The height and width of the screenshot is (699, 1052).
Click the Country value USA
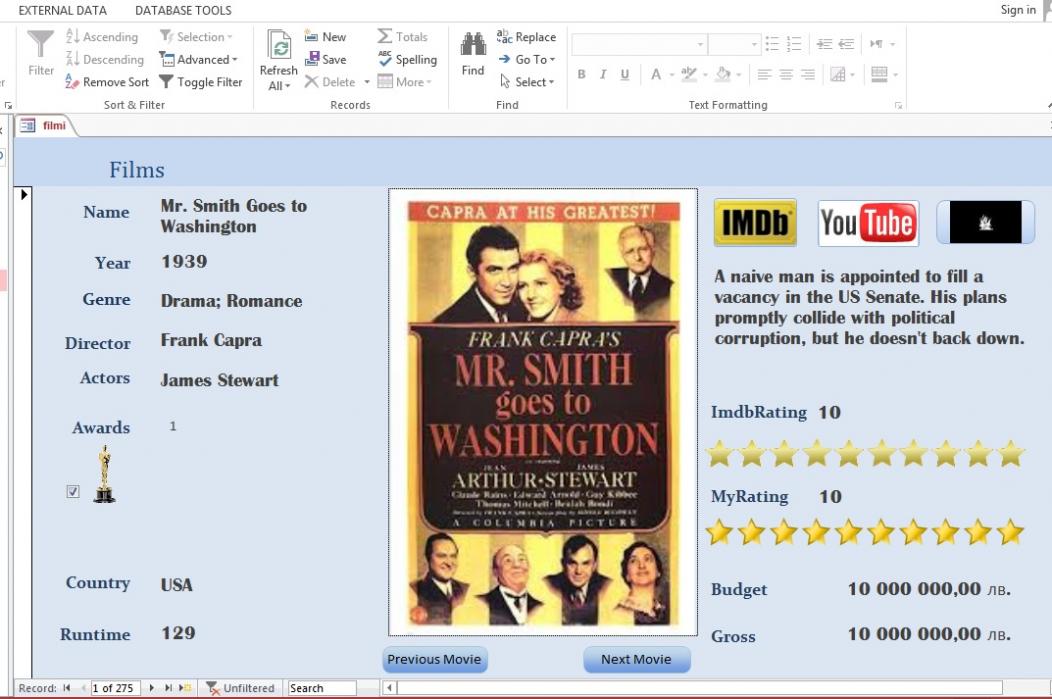[176, 585]
